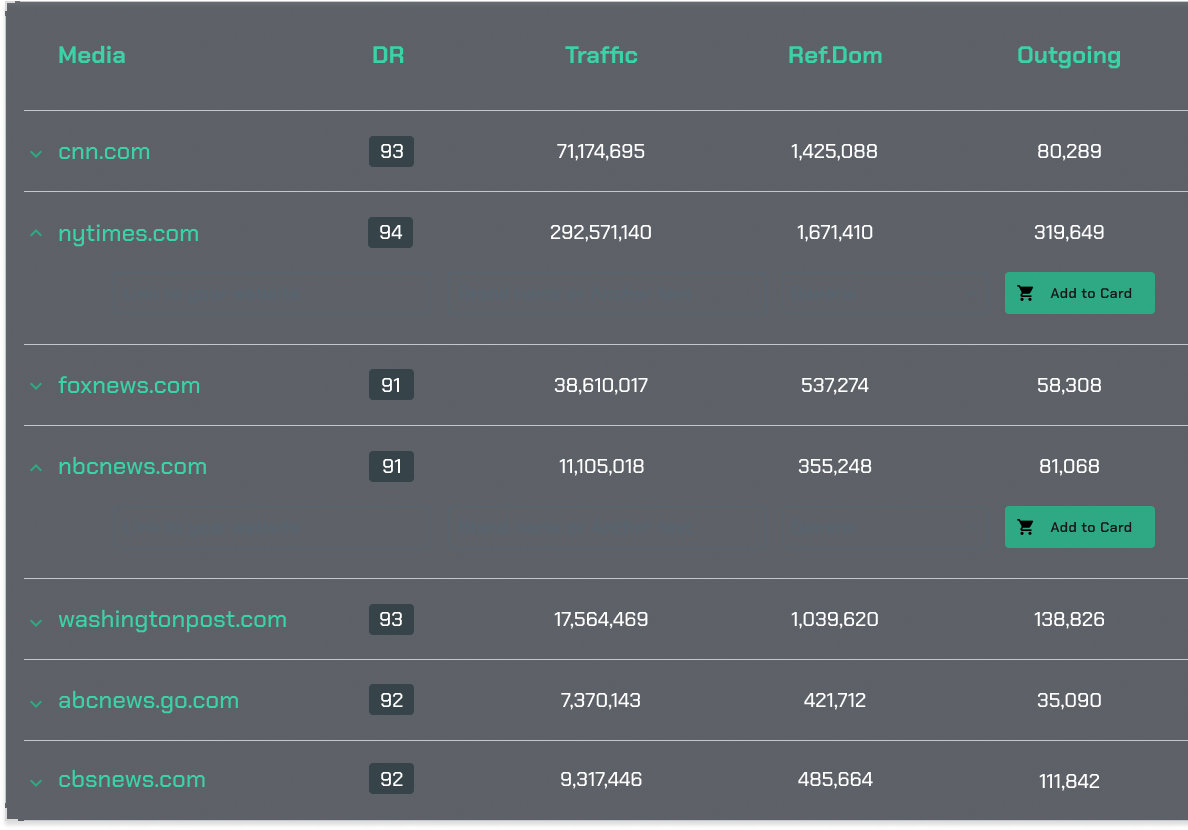This screenshot has width=1188, height=830.
Task: Collapse the nbcnews.com row
Action: pos(36,465)
